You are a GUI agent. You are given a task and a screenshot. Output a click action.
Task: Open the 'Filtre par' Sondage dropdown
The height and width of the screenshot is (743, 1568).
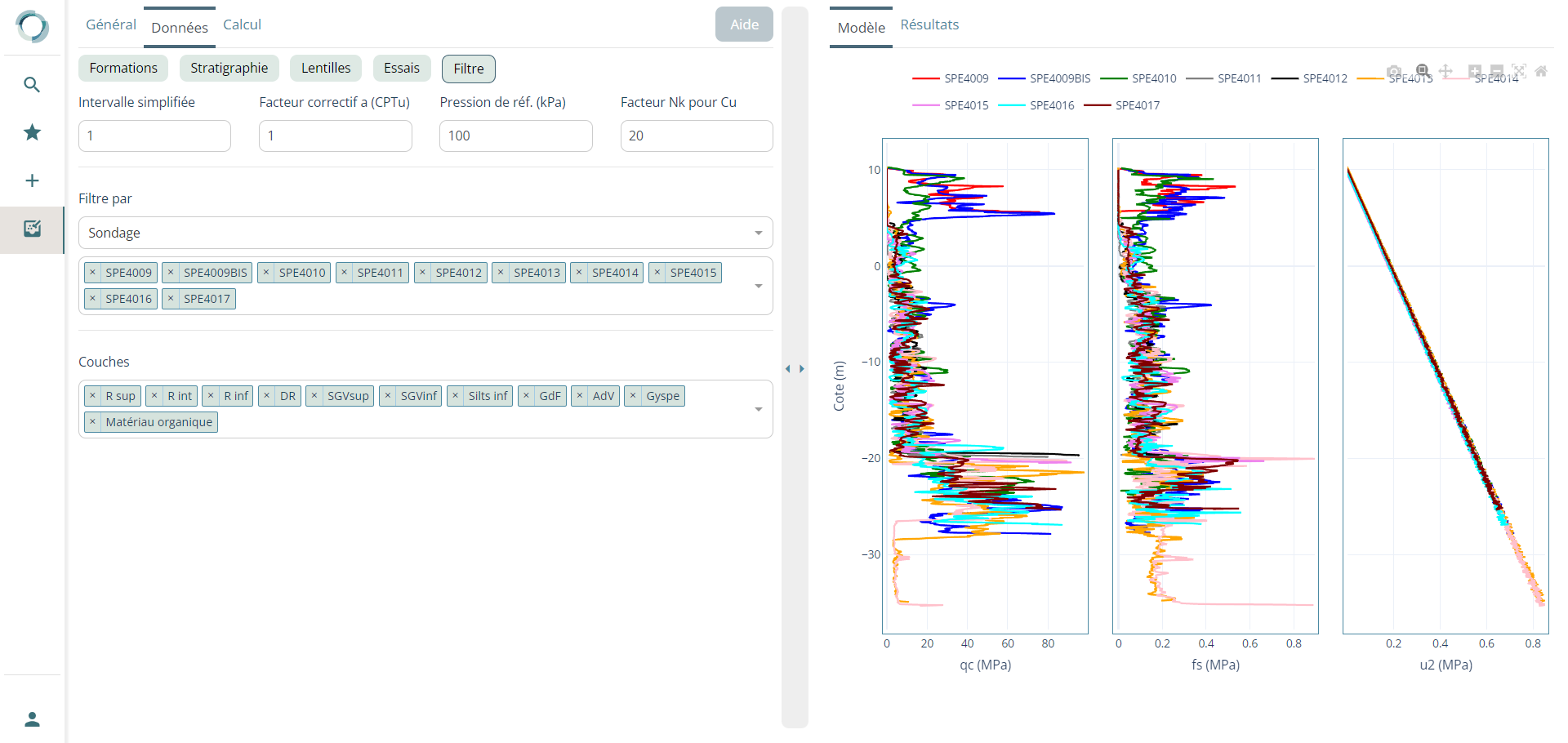[x=425, y=233]
